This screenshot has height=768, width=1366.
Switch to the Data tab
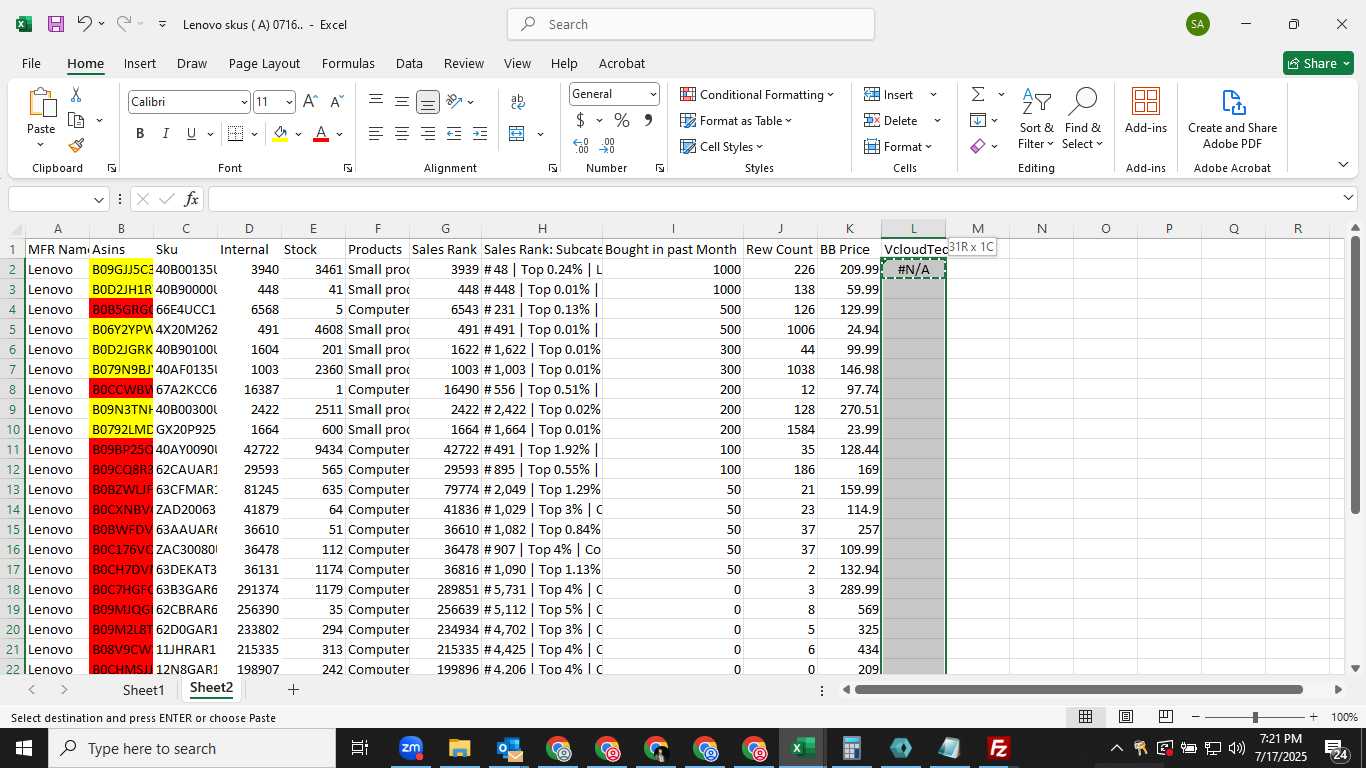pos(409,63)
